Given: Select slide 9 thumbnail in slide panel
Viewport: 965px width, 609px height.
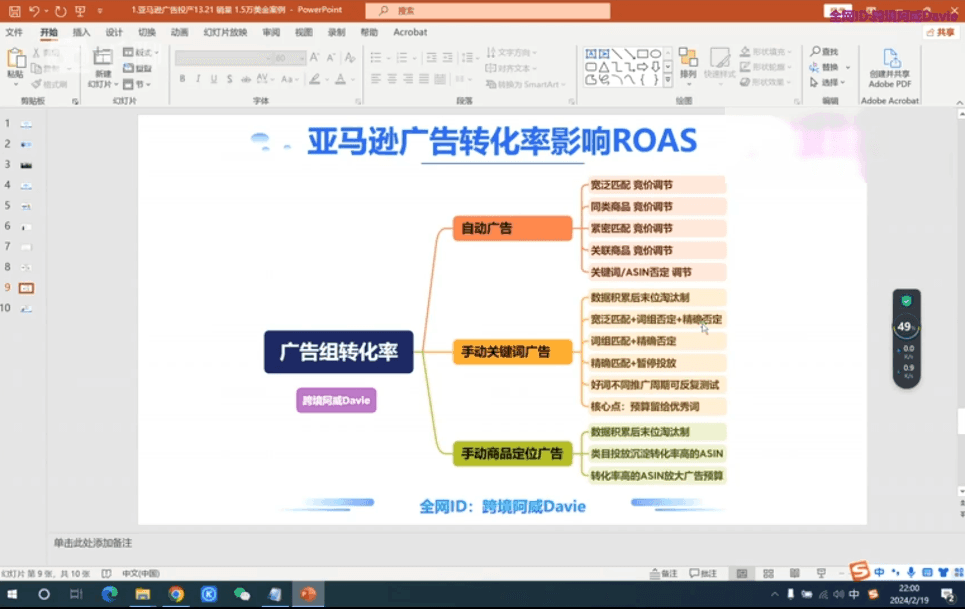Looking at the screenshot, I should 25,286.
